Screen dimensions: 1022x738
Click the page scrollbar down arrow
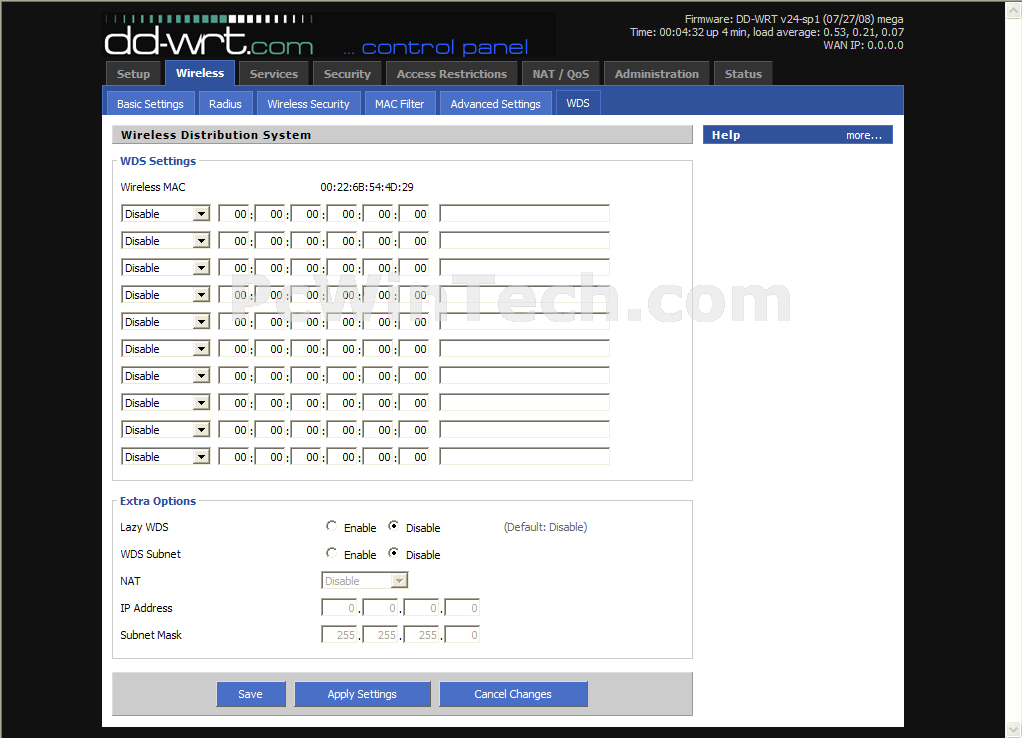pyautogui.click(x=1014, y=728)
